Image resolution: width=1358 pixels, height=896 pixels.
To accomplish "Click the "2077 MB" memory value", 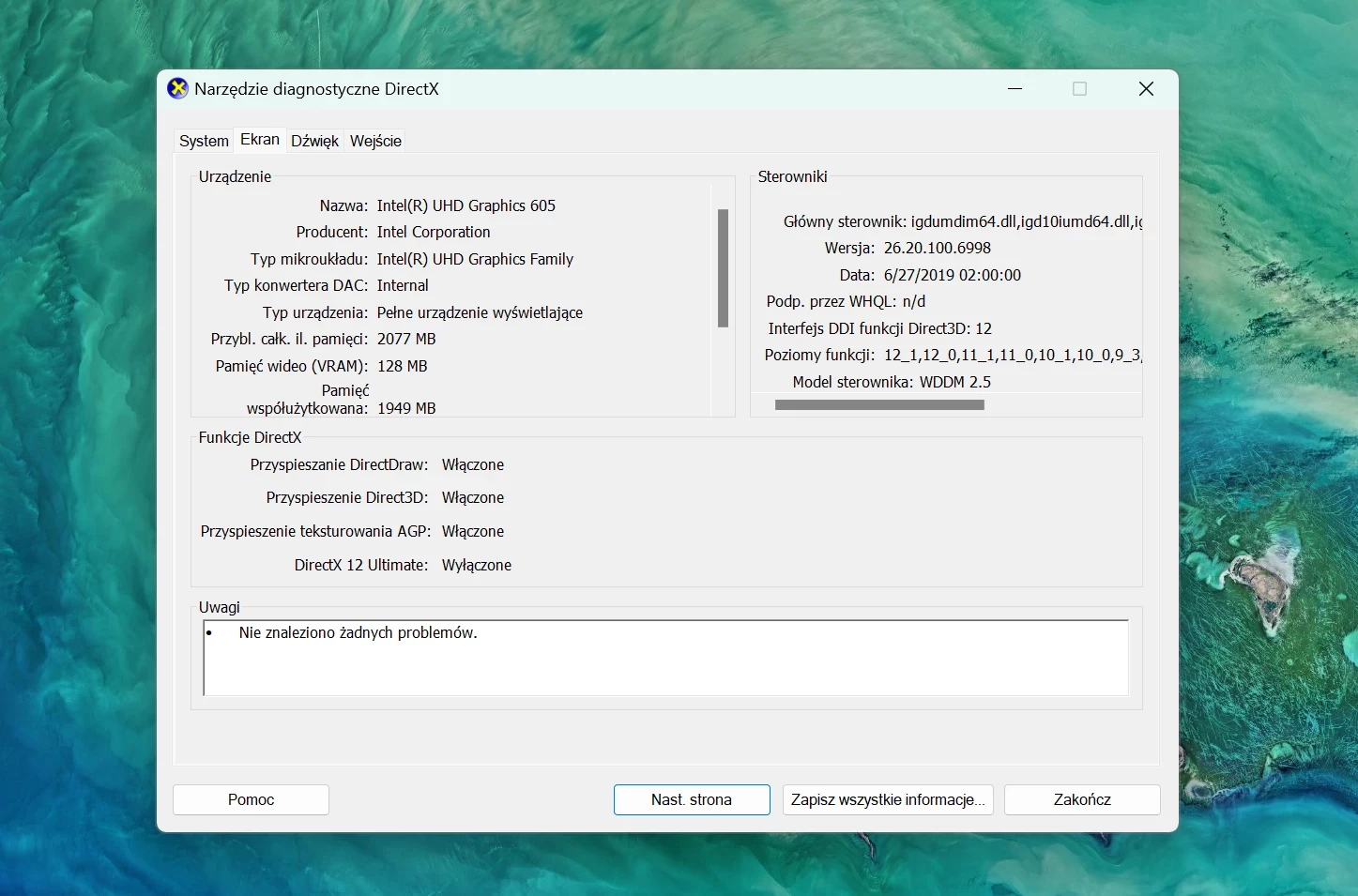I will [x=406, y=339].
